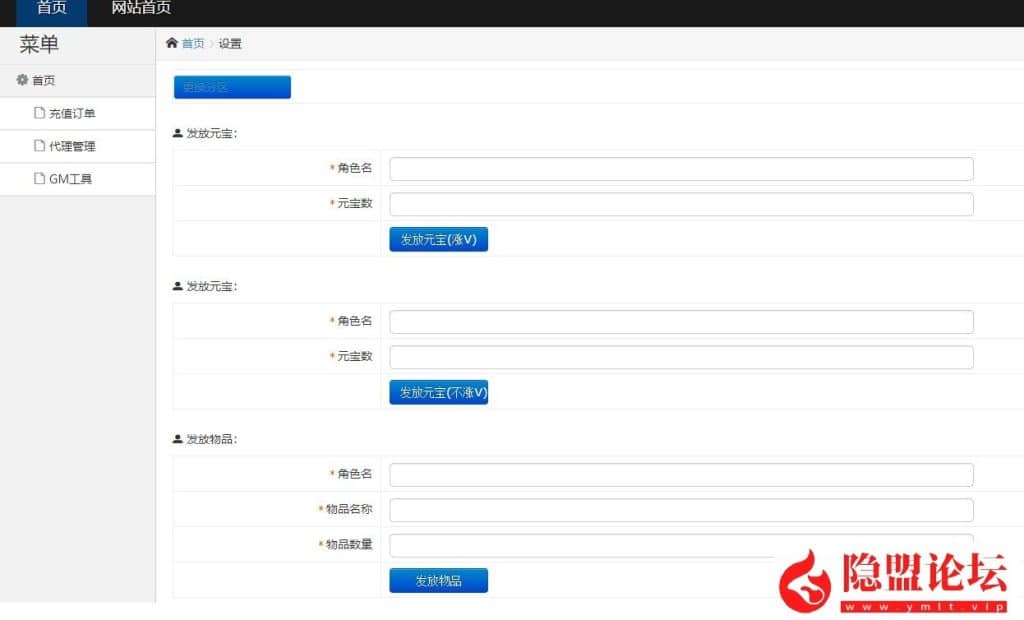Click the 首页 breadcrumb link
This screenshot has width=1024, height=620.
tap(193, 43)
